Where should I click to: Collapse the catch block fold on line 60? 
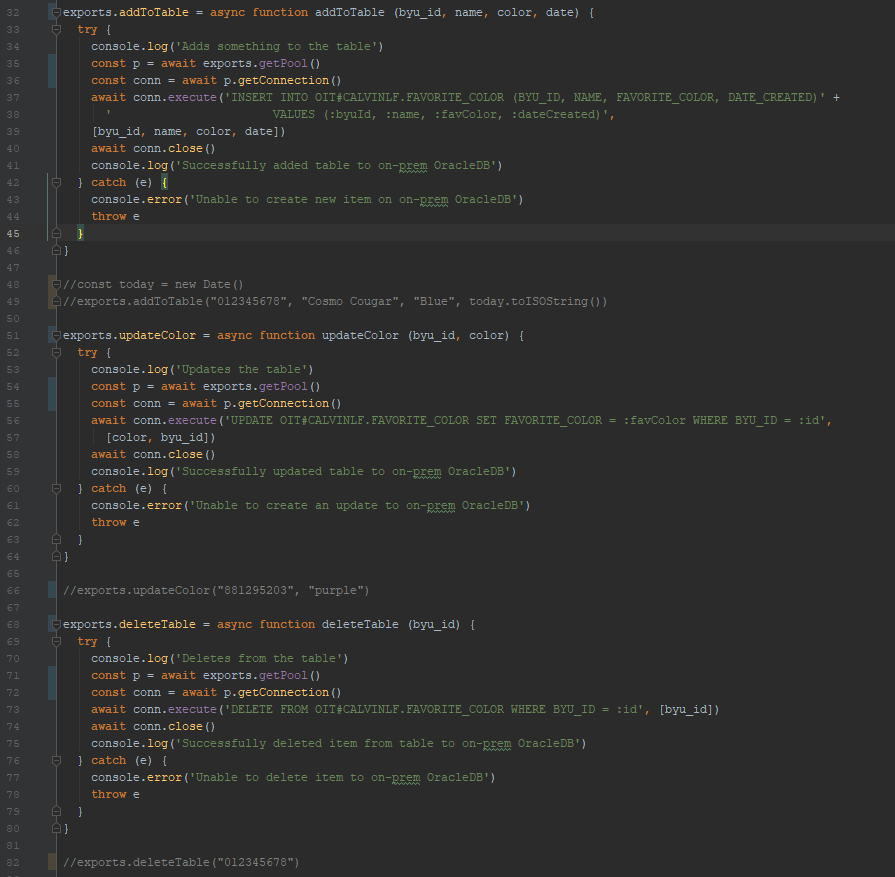56,488
